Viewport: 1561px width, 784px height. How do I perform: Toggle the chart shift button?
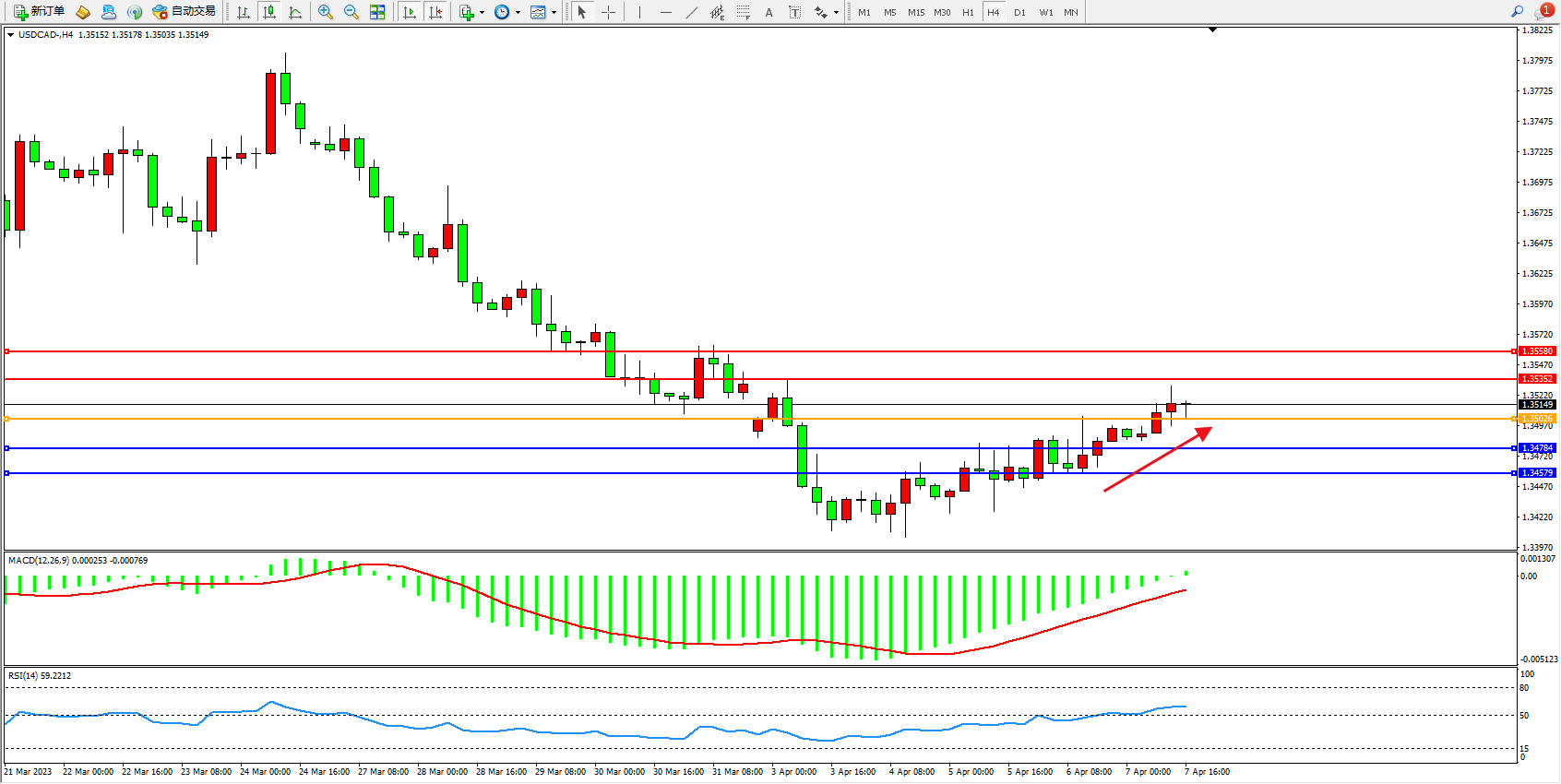tap(435, 12)
